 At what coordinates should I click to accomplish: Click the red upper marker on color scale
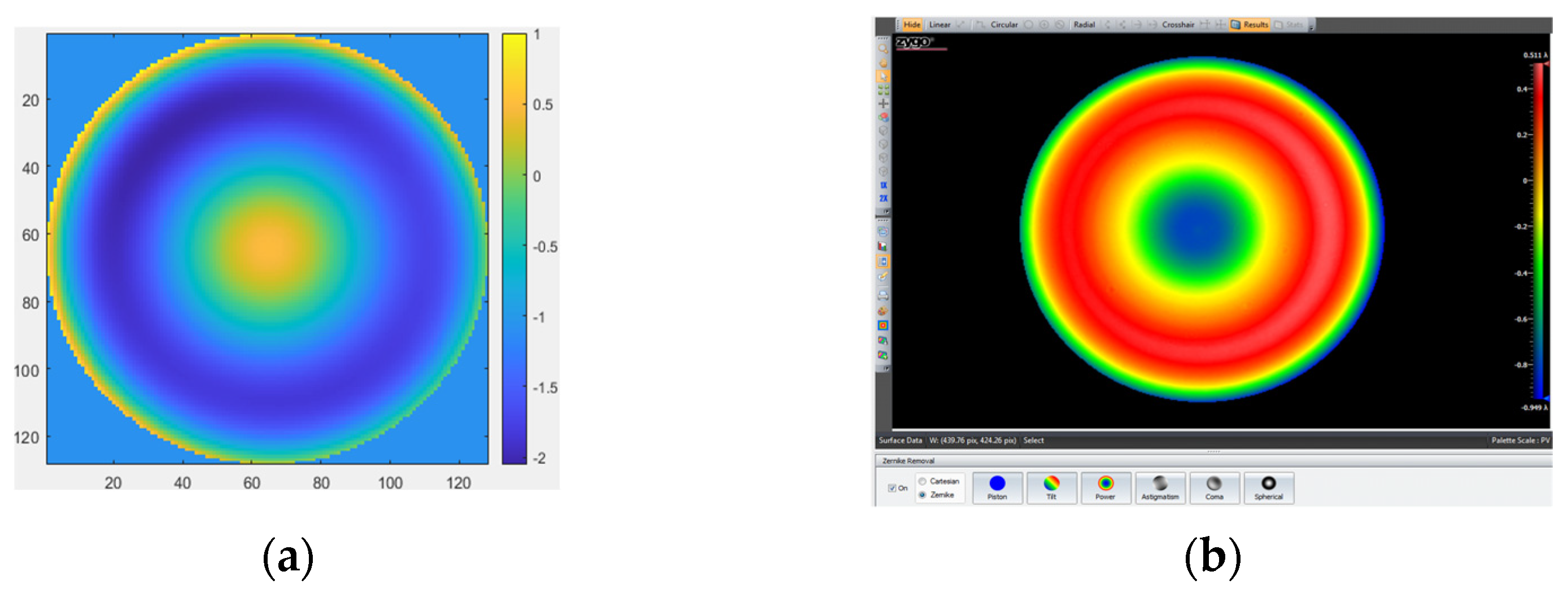[1545, 64]
